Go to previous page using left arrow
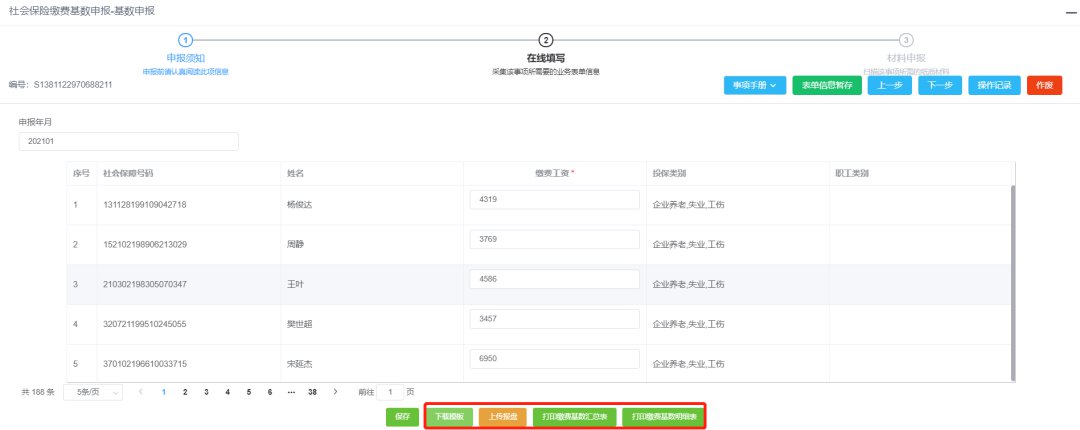1080x430 pixels. [x=141, y=392]
